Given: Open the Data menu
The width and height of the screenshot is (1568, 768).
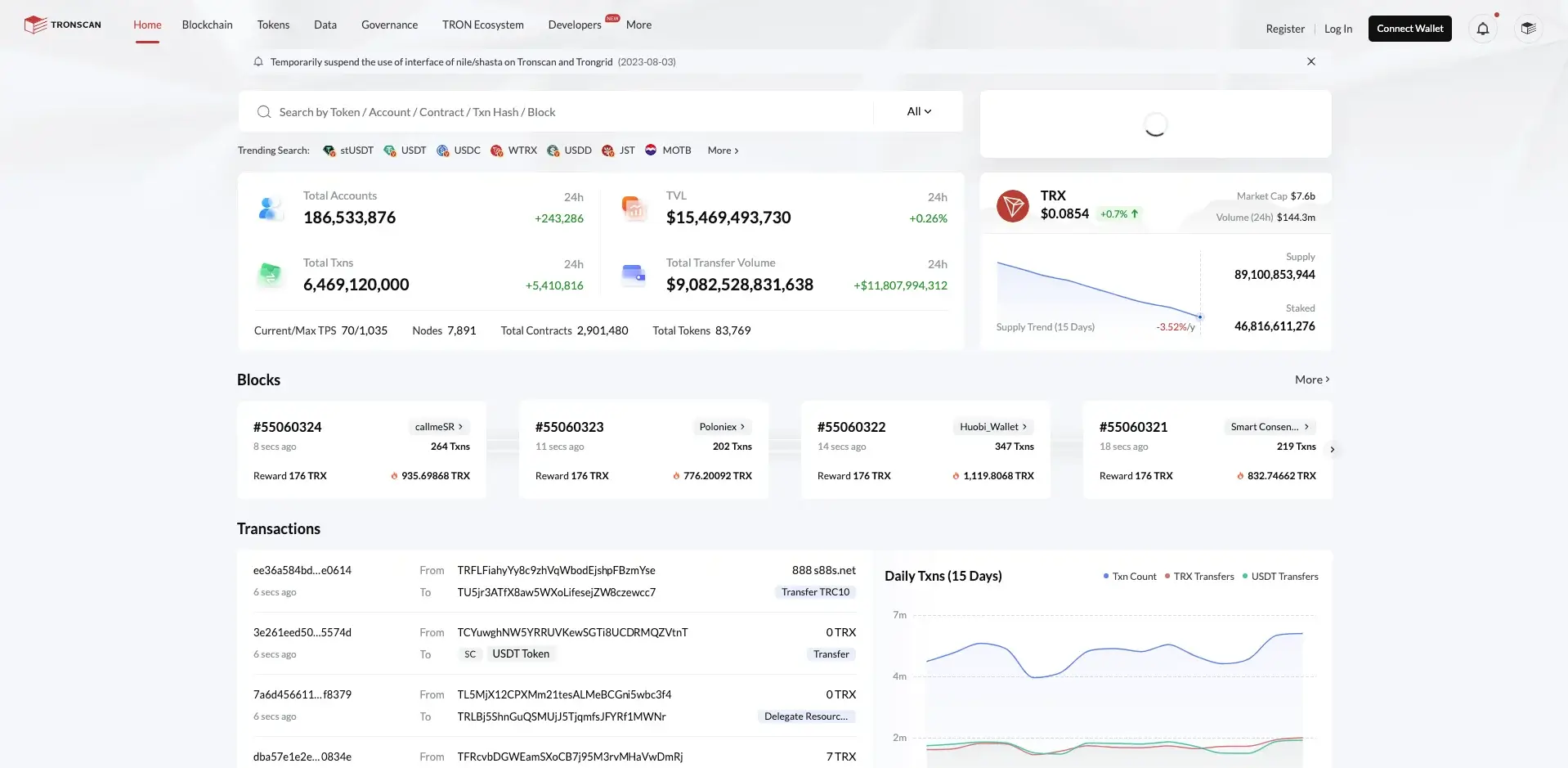Looking at the screenshot, I should 325,25.
